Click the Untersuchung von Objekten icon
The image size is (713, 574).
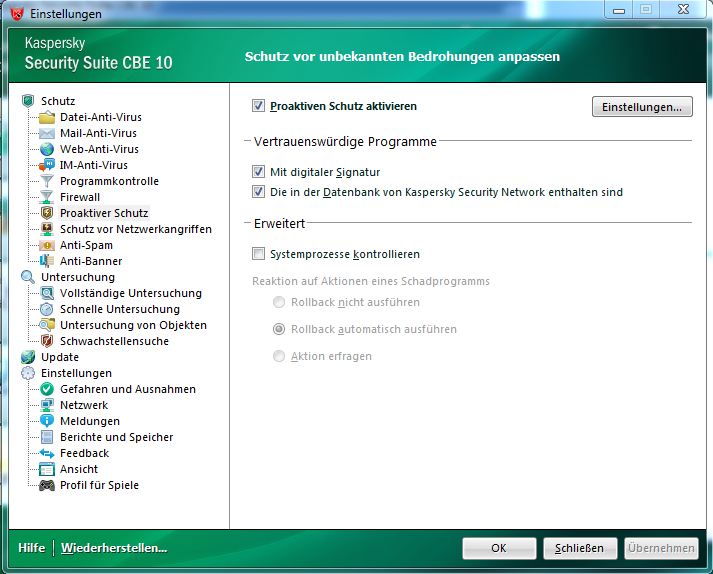click(47, 325)
